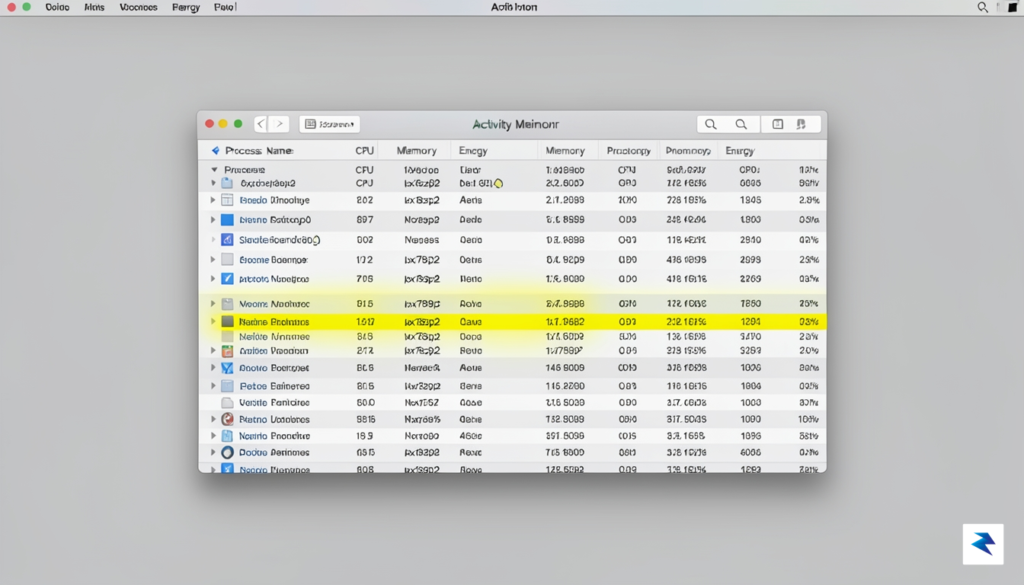The image size is (1024, 585).
Task: Expand the row with CPU value 802
Action: click(213, 200)
